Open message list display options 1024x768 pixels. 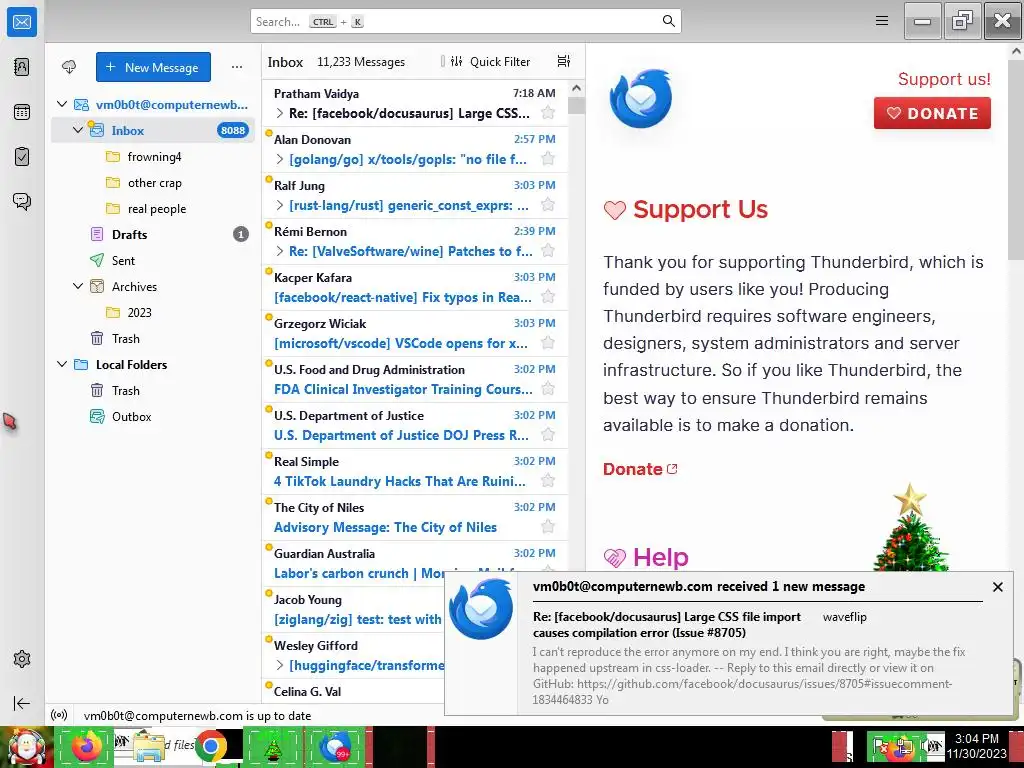tap(564, 61)
